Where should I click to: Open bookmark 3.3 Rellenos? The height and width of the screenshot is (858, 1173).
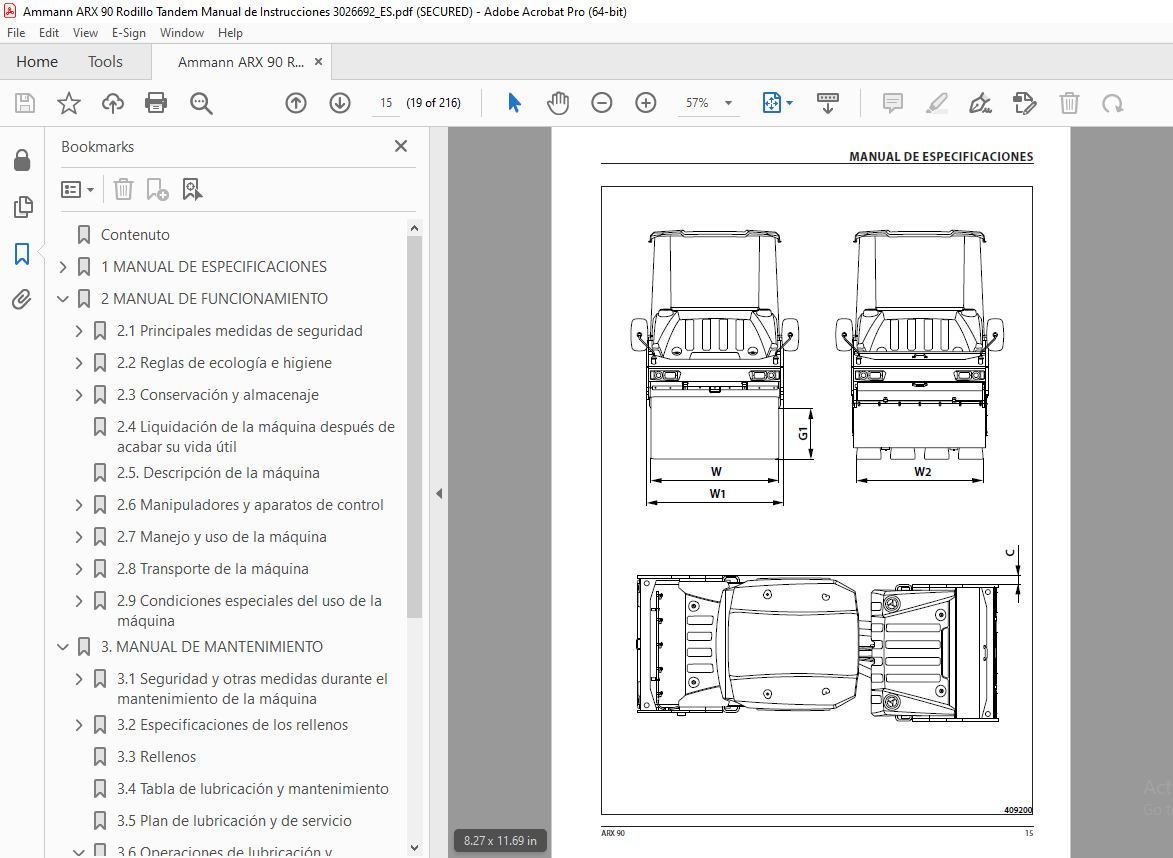point(156,757)
